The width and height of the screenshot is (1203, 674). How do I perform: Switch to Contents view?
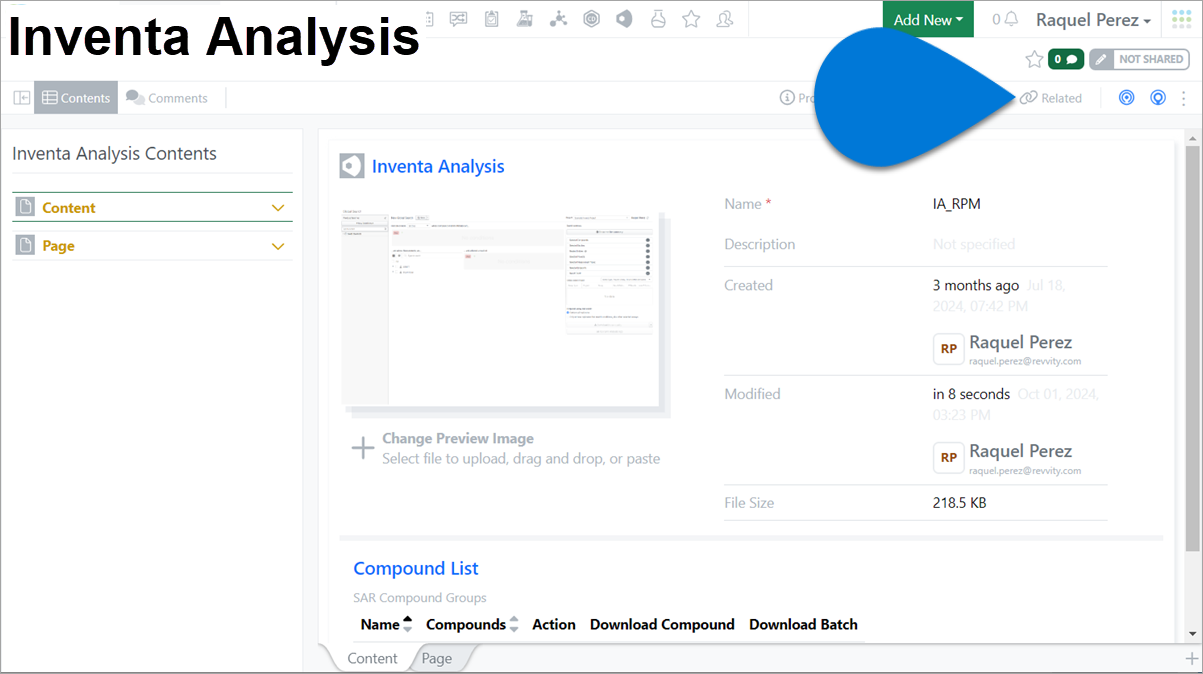[76, 98]
